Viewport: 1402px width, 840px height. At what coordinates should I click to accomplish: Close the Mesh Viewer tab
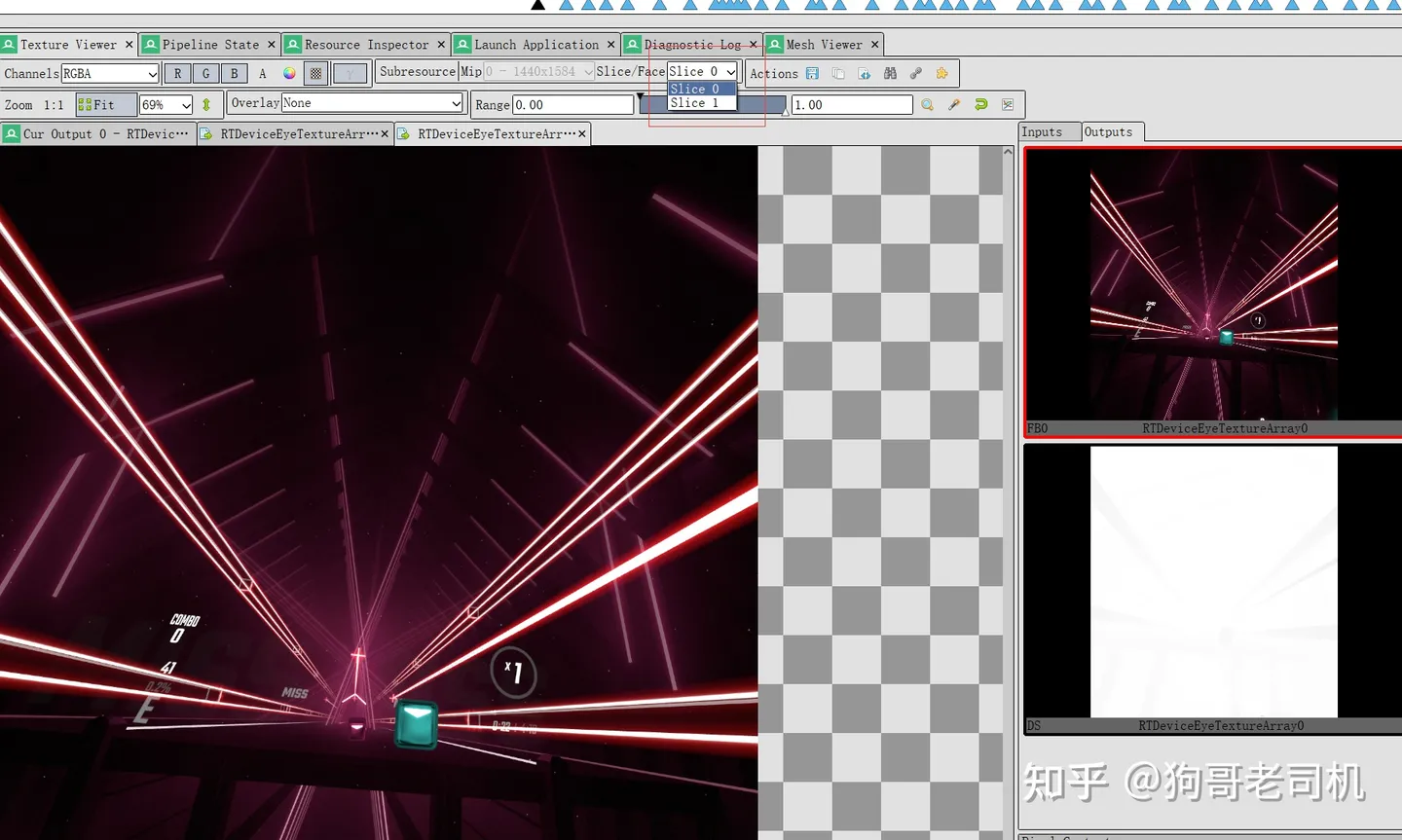pyautogui.click(x=874, y=45)
